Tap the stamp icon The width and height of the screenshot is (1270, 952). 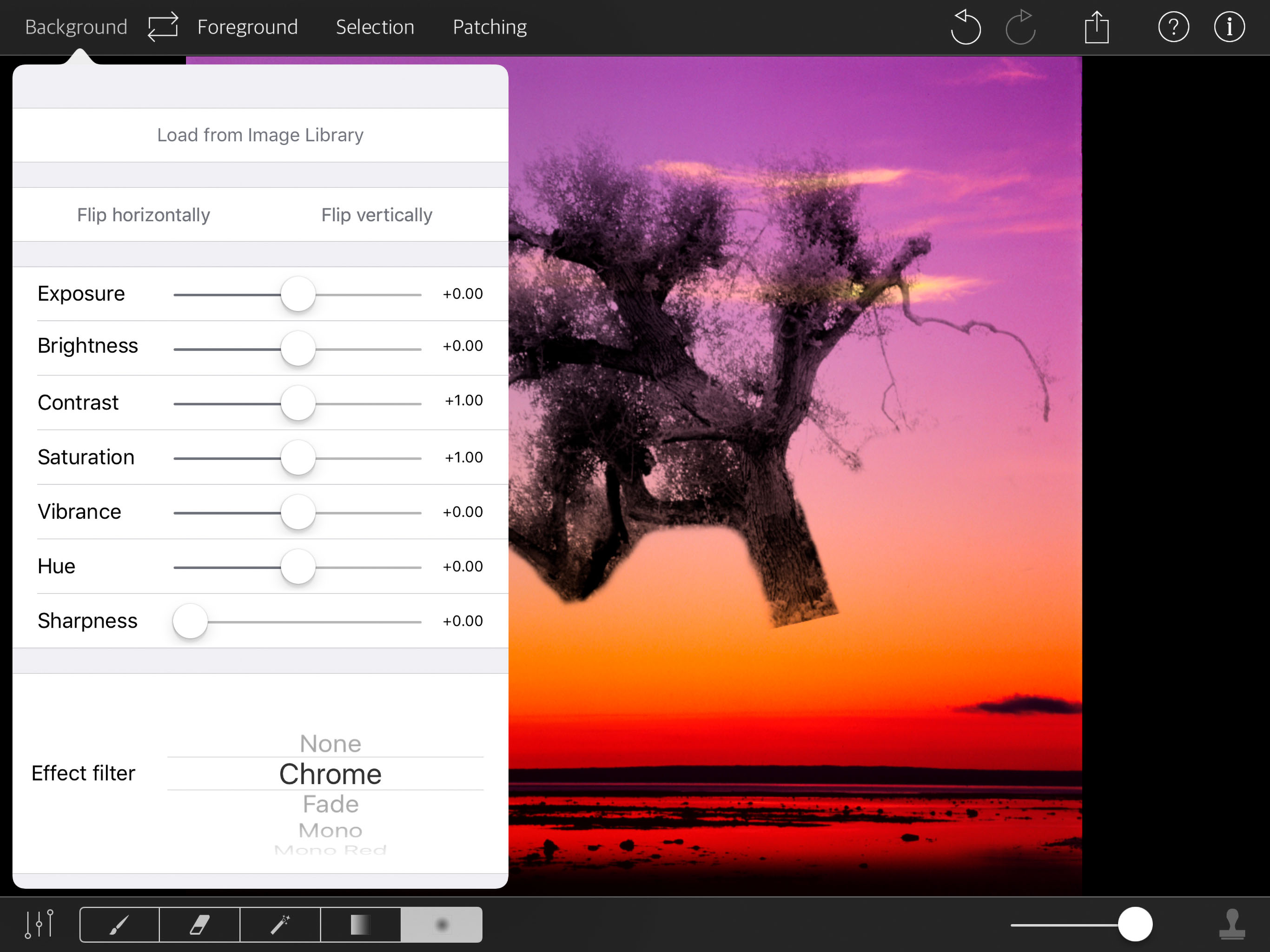(1232, 925)
